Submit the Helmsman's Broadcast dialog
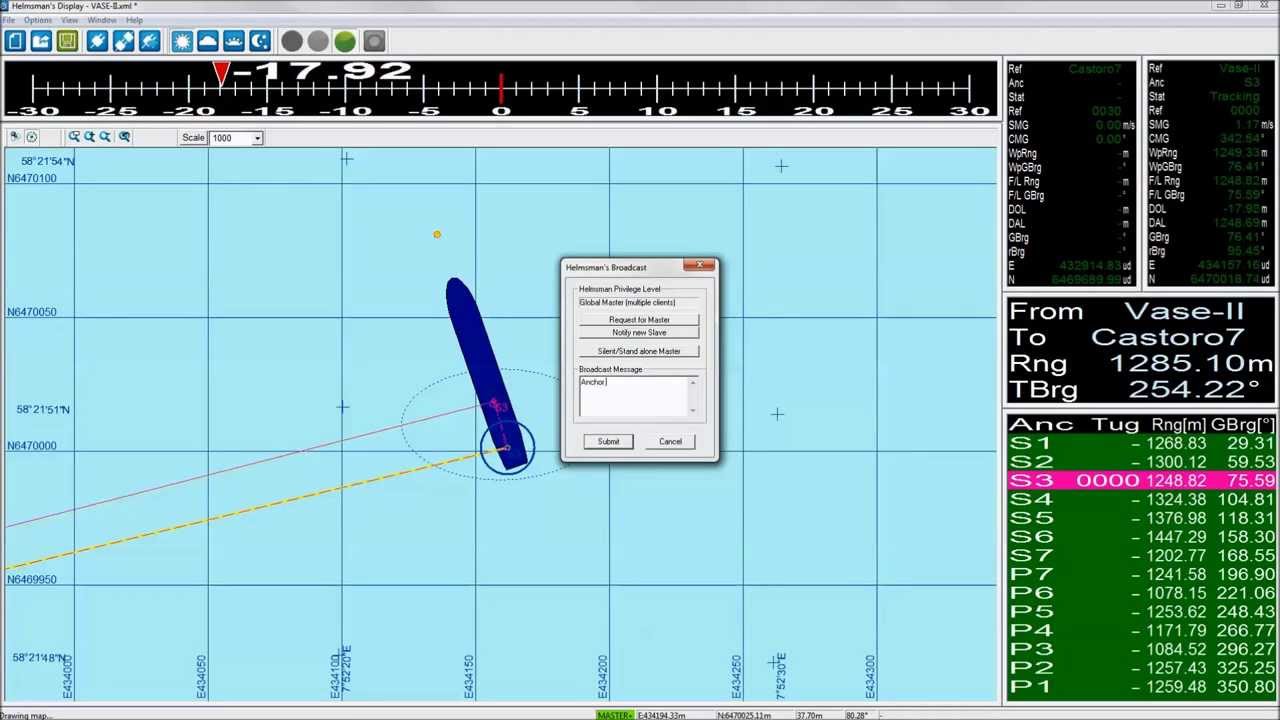The height and width of the screenshot is (720, 1280). point(609,441)
